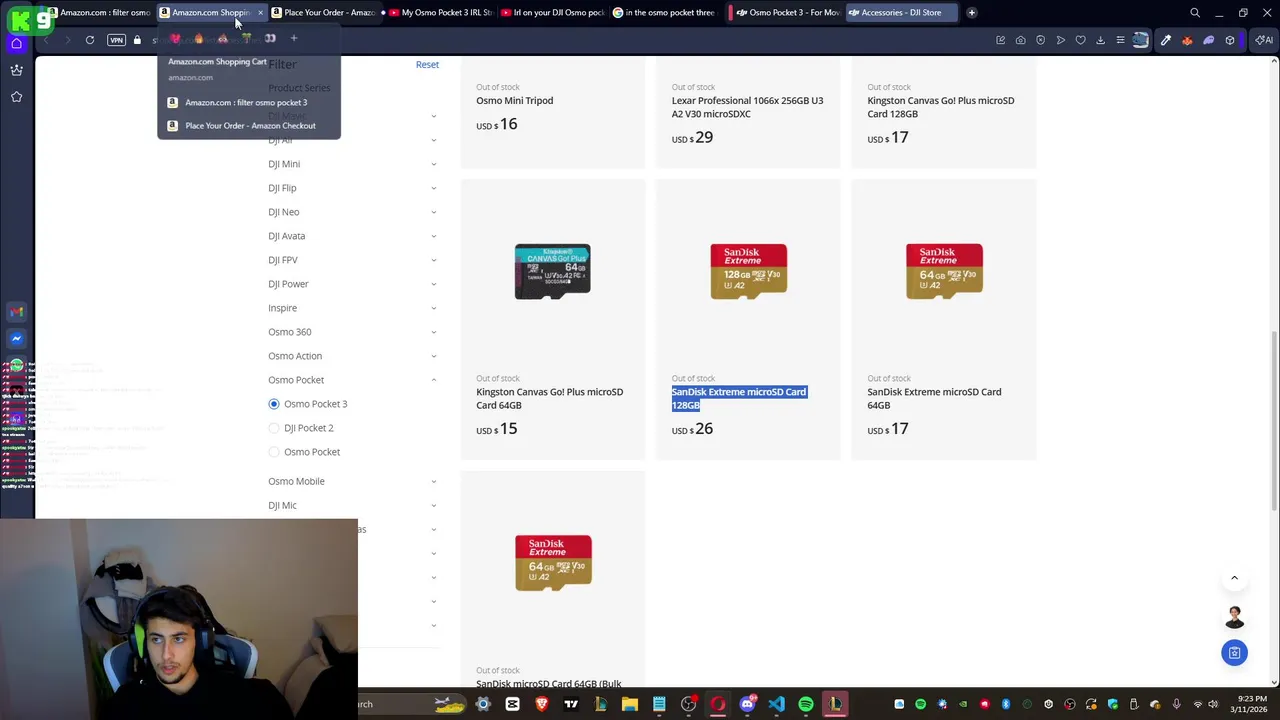Click the SanDisk 64GB Bulk card image
The height and width of the screenshot is (720, 1280).
click(x=553, y=562)
